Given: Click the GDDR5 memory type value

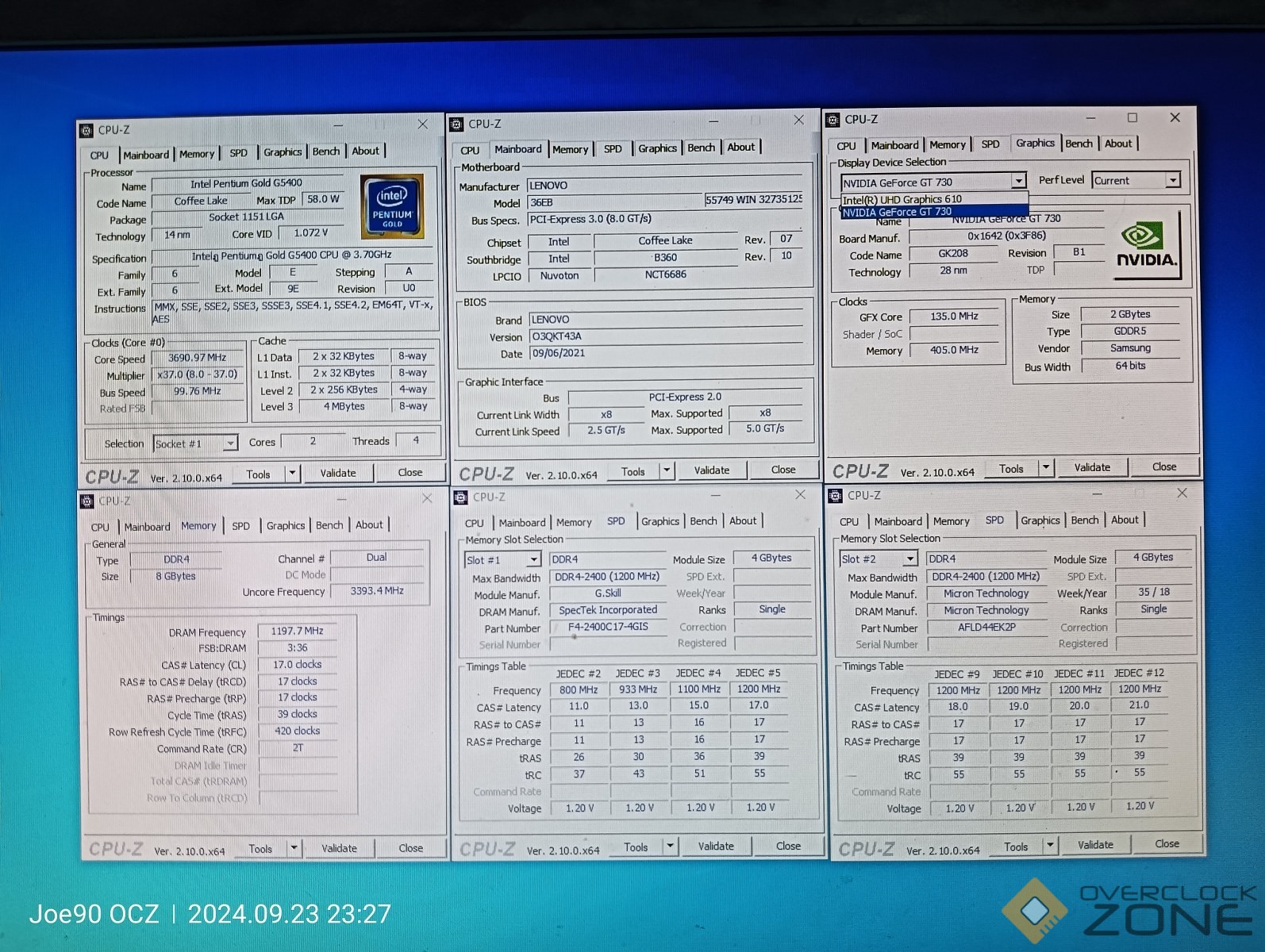Looking at the screenshot, I should [1130, 331].
